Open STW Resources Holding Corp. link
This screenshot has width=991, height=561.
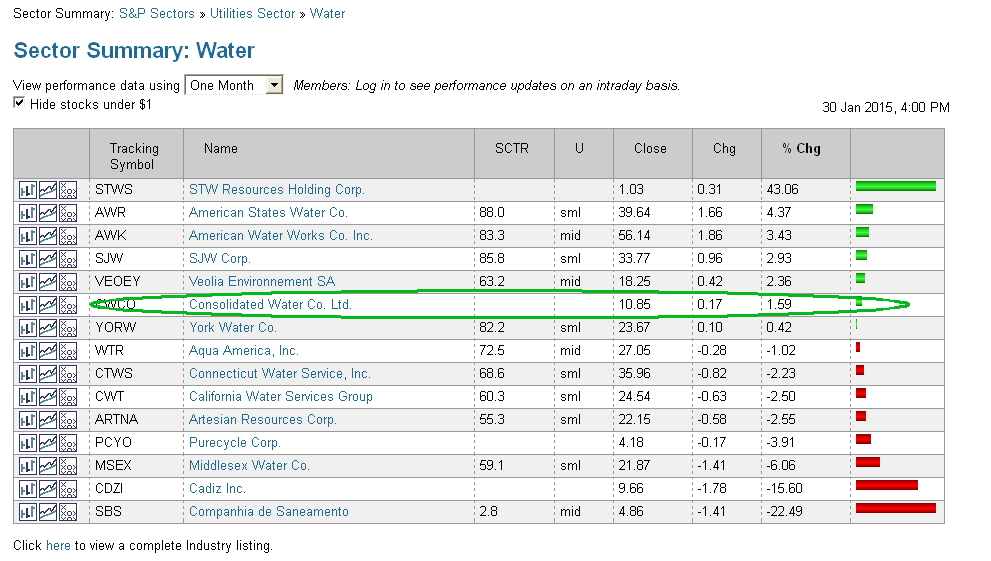click(x=277, y=190)
